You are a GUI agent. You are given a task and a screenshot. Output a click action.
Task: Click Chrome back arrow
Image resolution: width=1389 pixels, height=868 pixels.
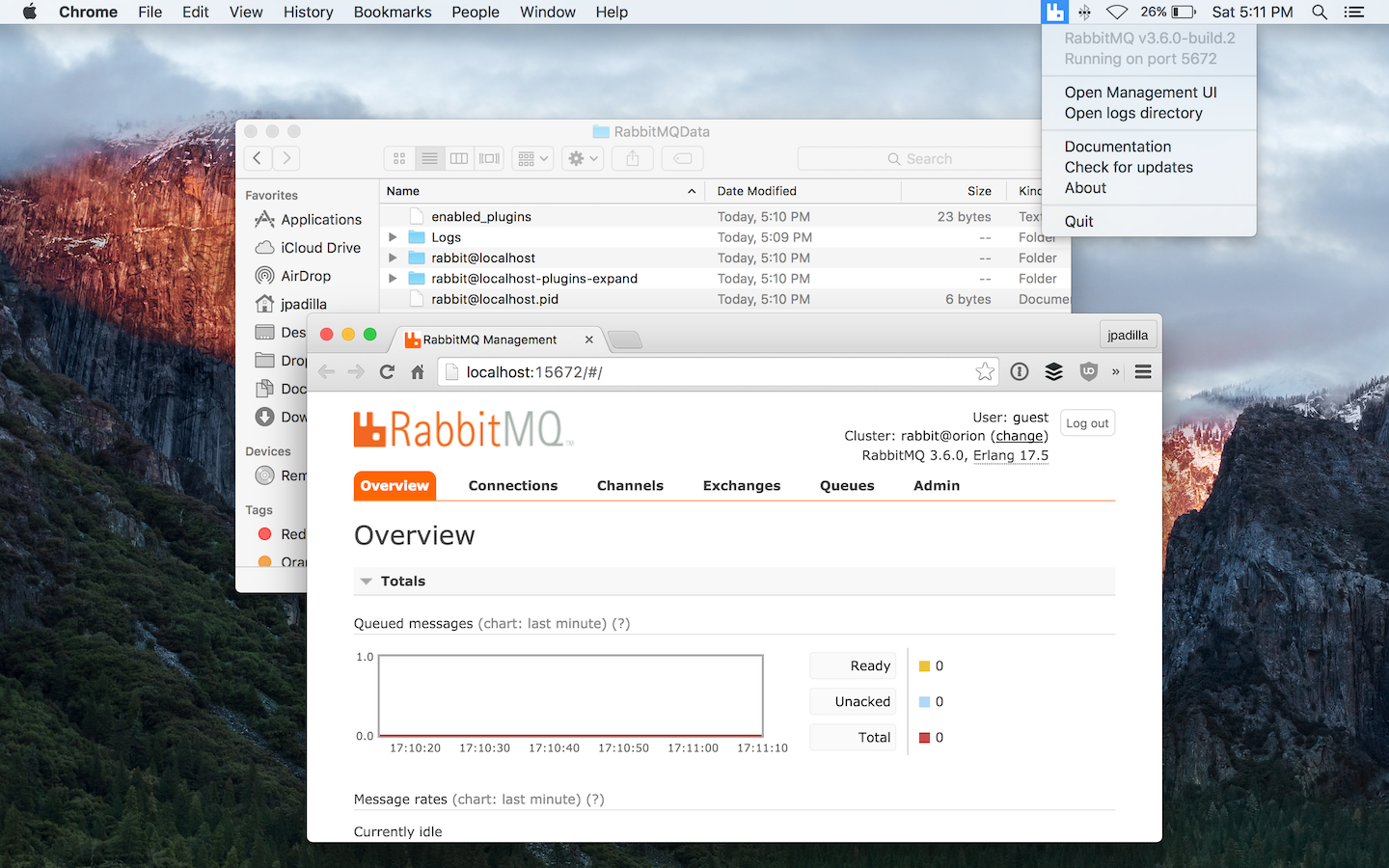coord(326,372)
